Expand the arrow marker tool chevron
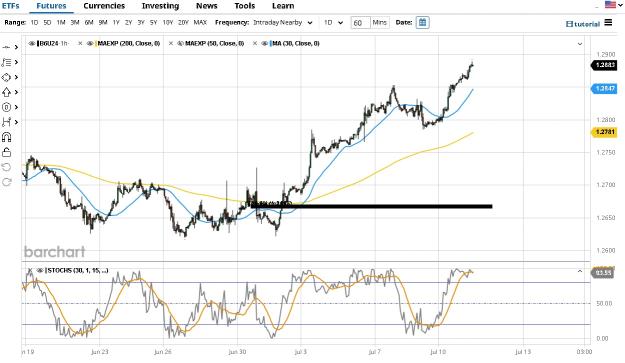 [x=16, y=92]
